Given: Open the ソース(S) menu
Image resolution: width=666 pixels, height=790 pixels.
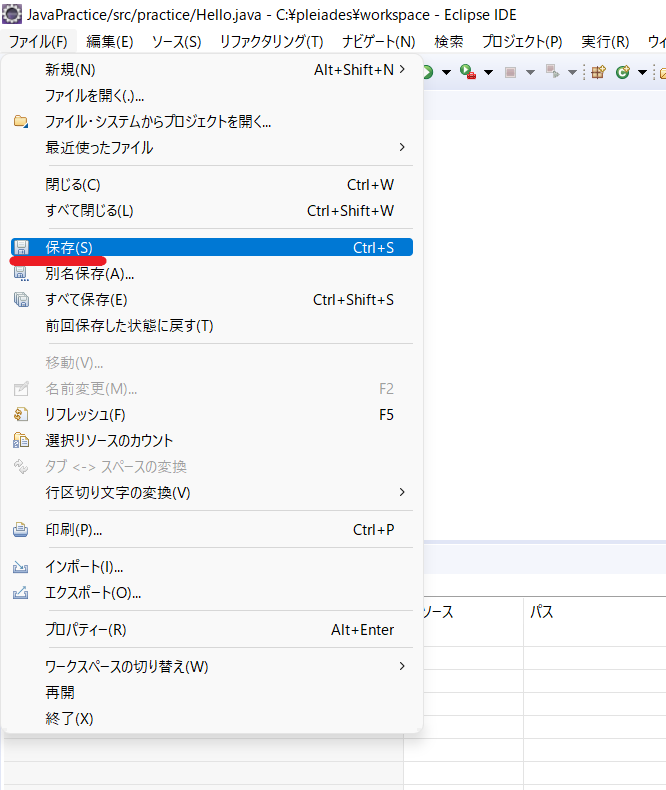Looking at the screenshot, I should click(177, 41).
